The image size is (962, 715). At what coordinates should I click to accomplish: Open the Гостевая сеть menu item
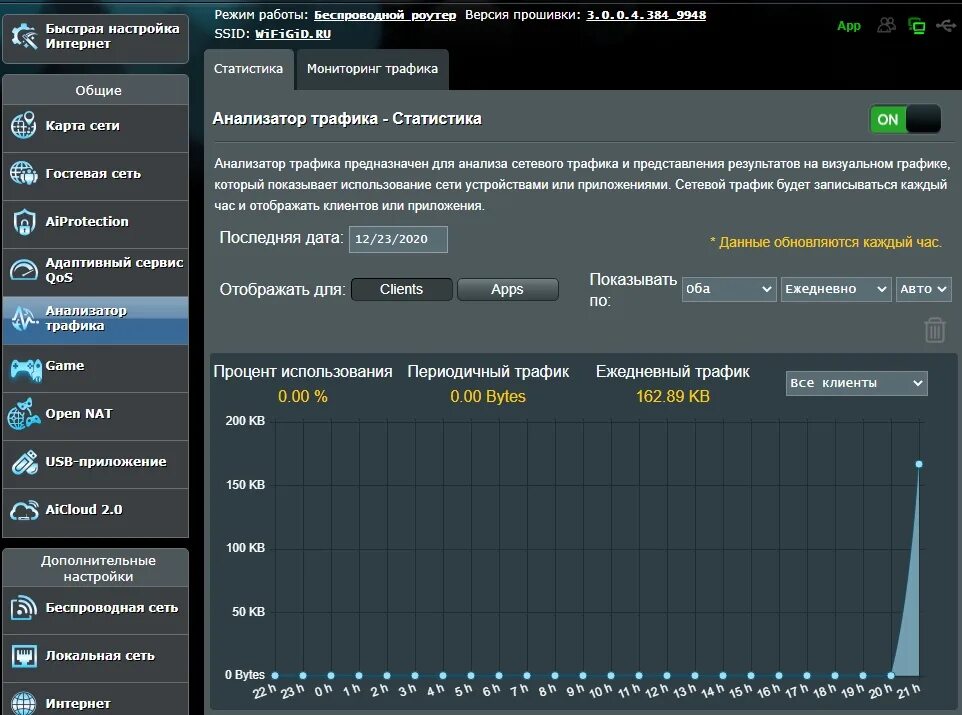96,176
